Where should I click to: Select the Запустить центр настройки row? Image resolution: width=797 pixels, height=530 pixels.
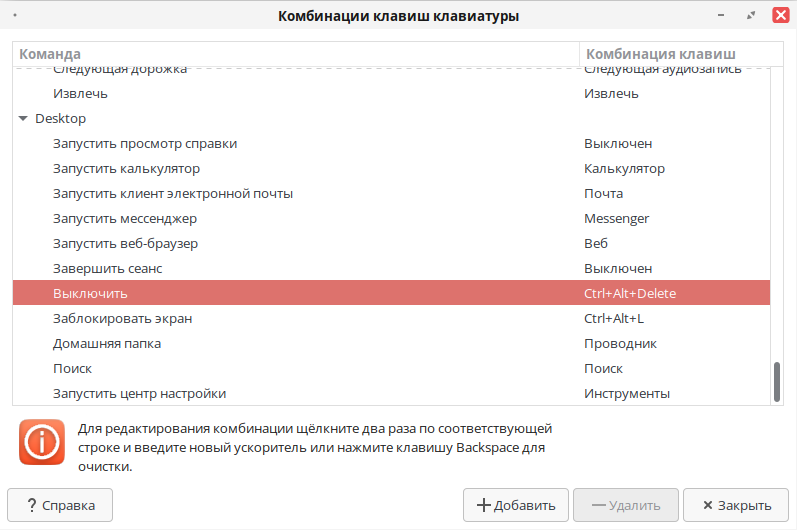tap(139, 393)
